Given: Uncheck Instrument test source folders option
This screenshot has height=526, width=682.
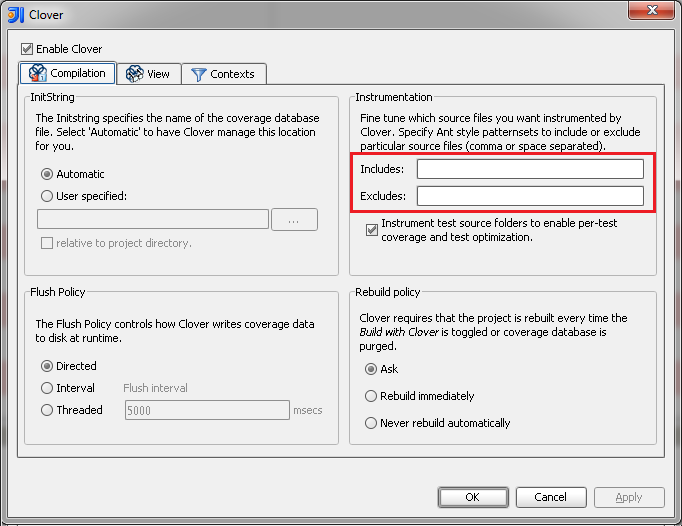Looking at the screenshot, I should [x=372, y=230].
